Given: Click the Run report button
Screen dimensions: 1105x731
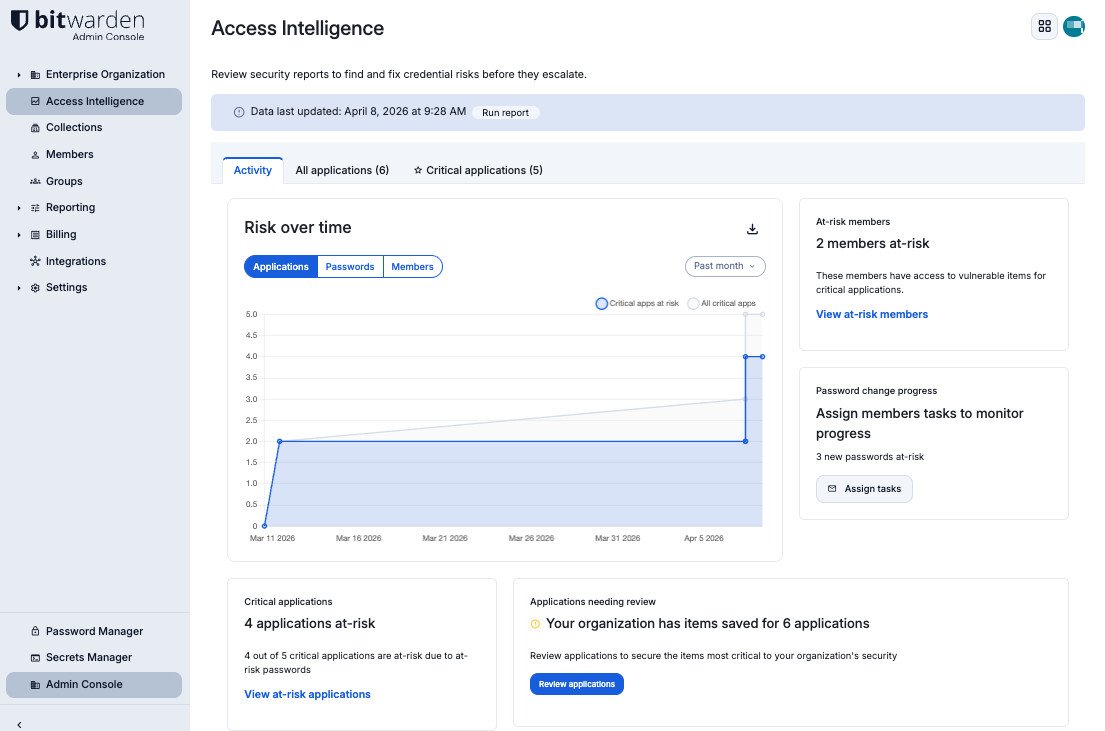Looking at the screenshot, I should (505, 112).
